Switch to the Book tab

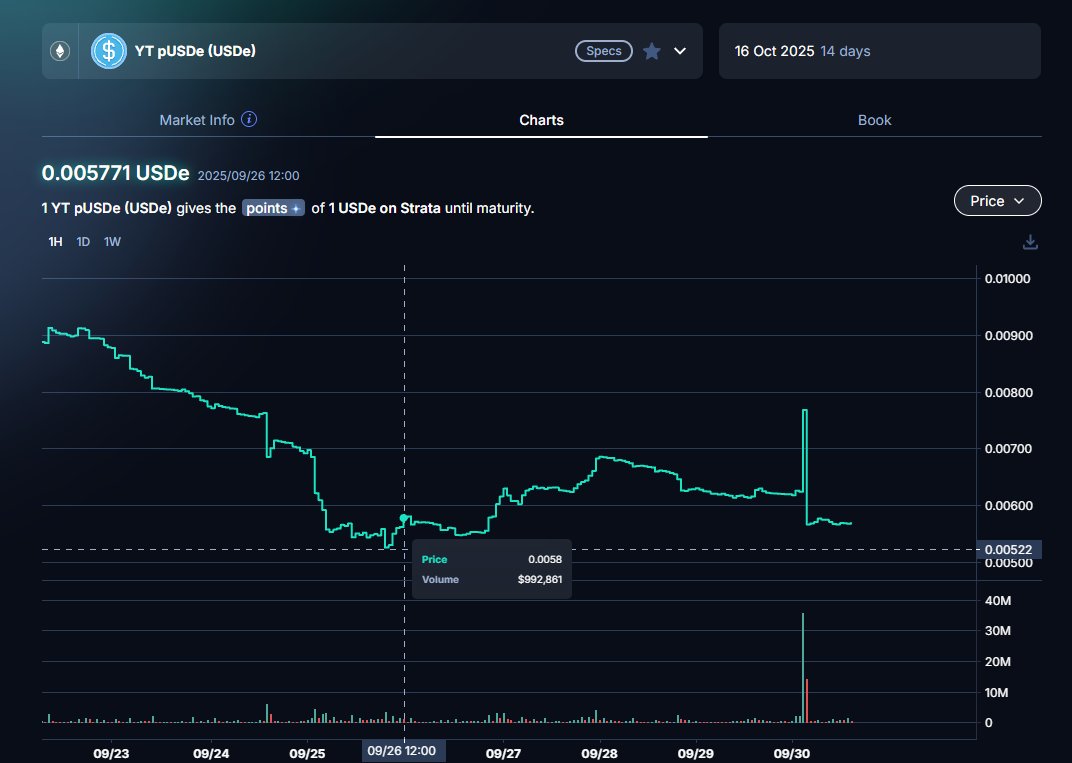[x=874, y=120]
